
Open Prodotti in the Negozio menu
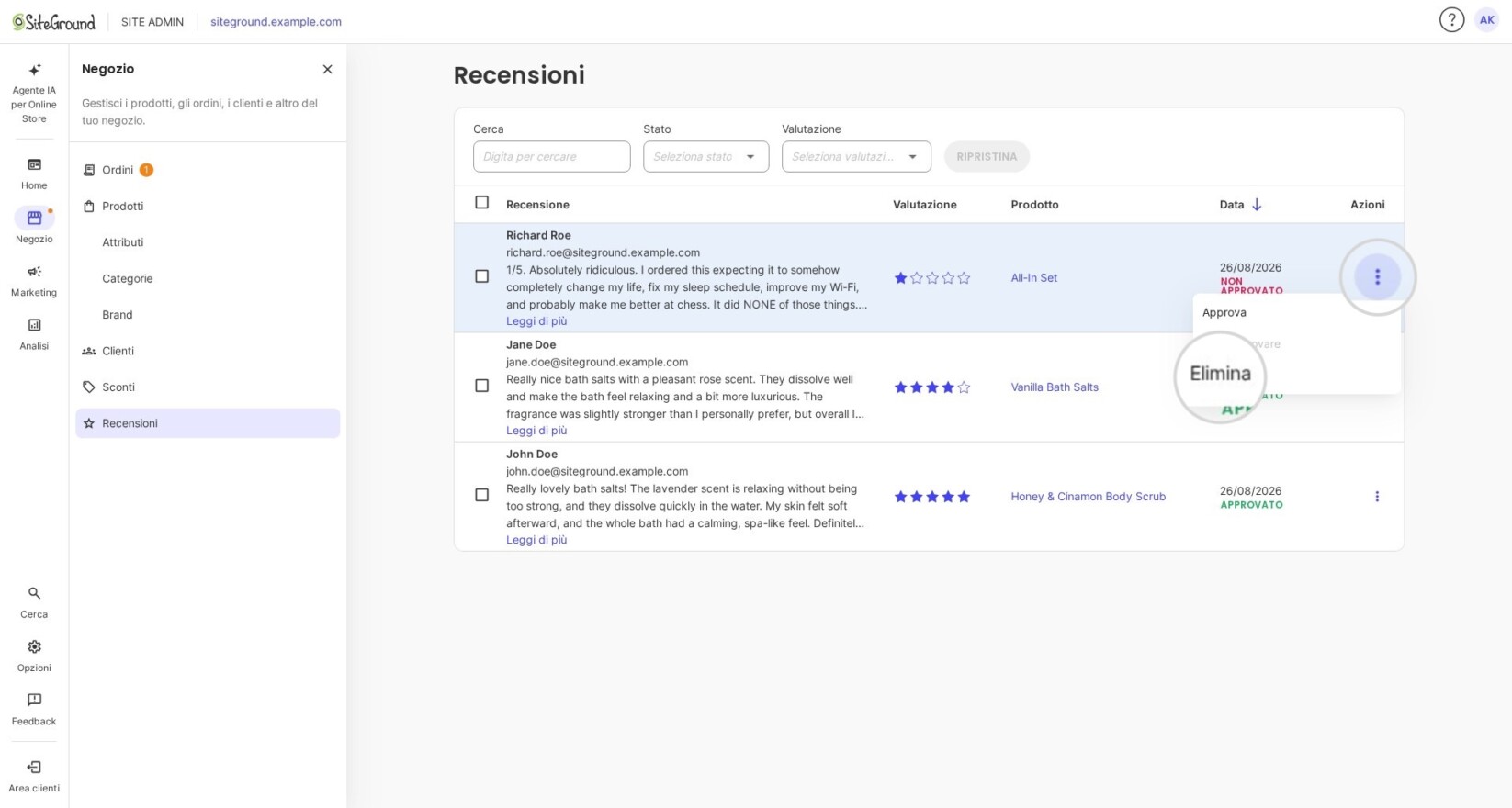coord(122,207)
